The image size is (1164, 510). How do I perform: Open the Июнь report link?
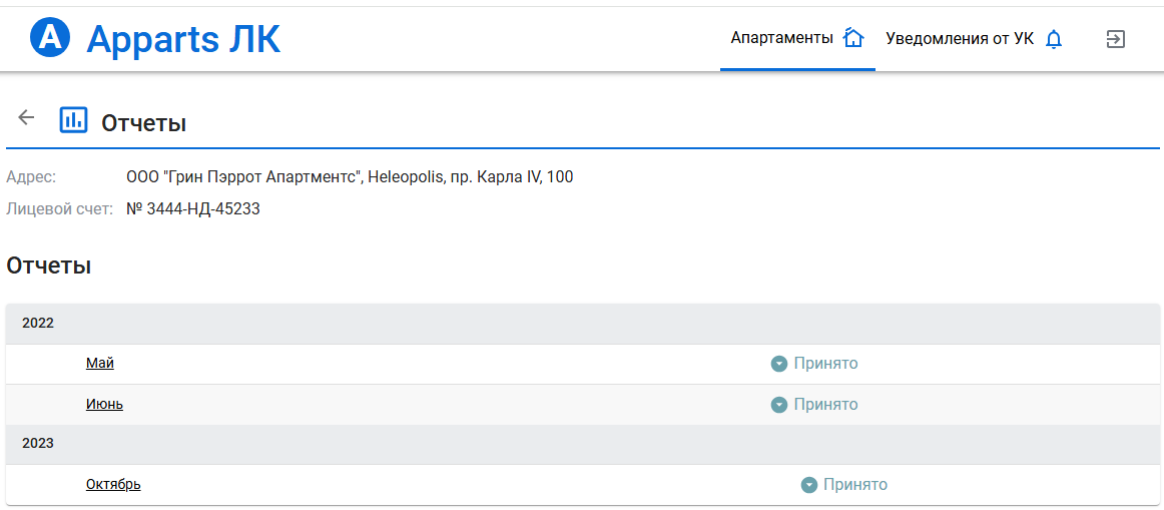104,405
